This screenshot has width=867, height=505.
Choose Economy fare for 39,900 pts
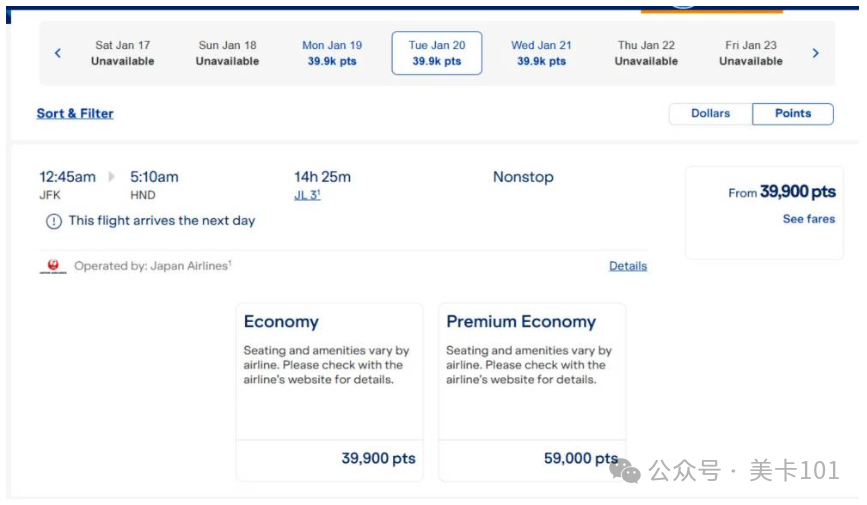(x=330, y=392)
